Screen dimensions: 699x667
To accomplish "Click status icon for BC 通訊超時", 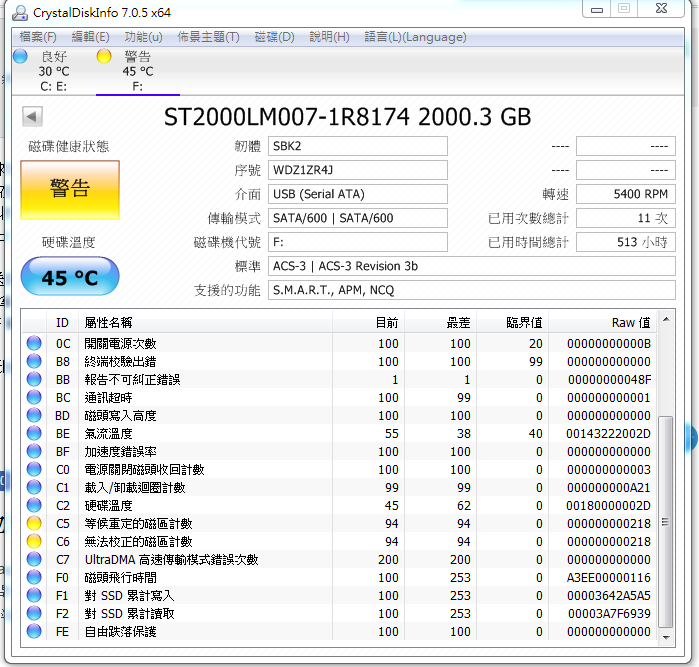I will coord(34,397).
